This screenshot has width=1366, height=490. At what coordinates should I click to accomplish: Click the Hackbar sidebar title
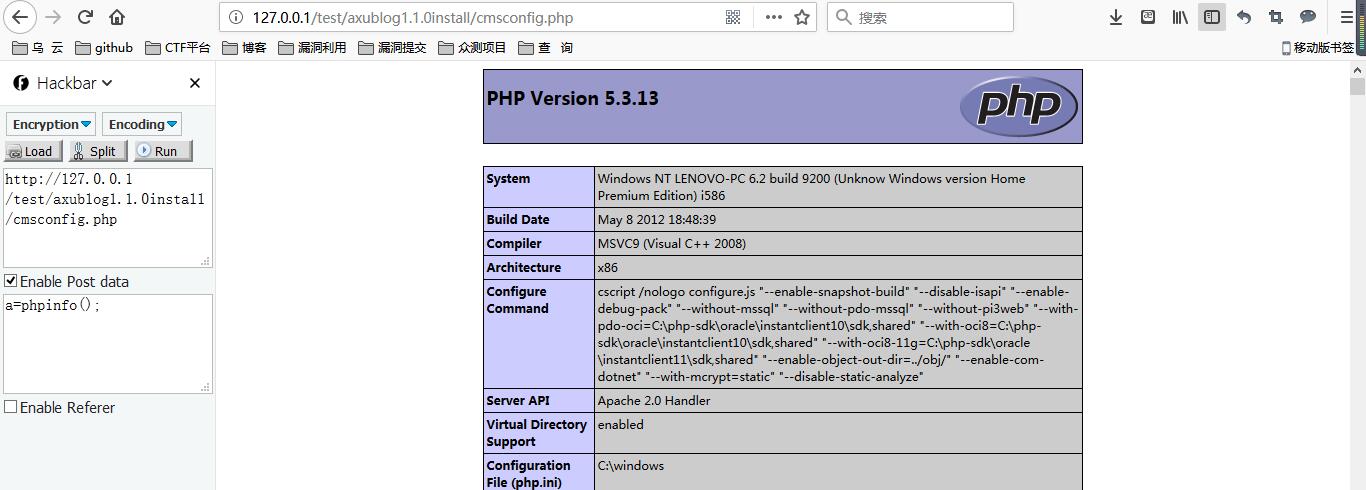(x=66, y=83)
